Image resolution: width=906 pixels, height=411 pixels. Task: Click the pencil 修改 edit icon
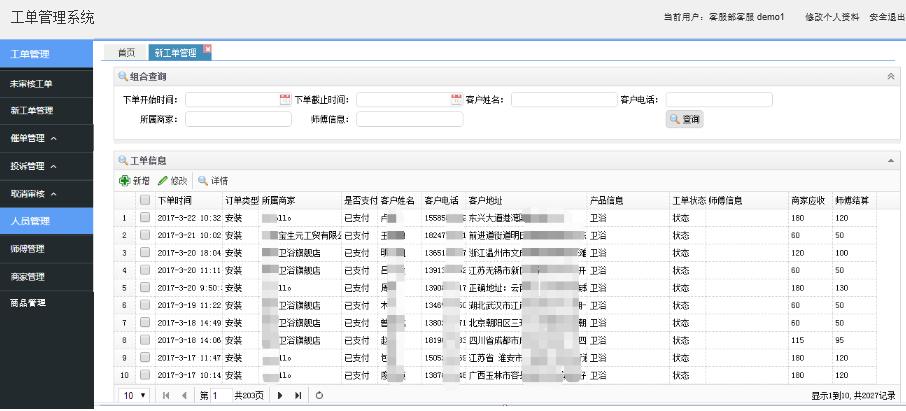click(x=163, y=181)
